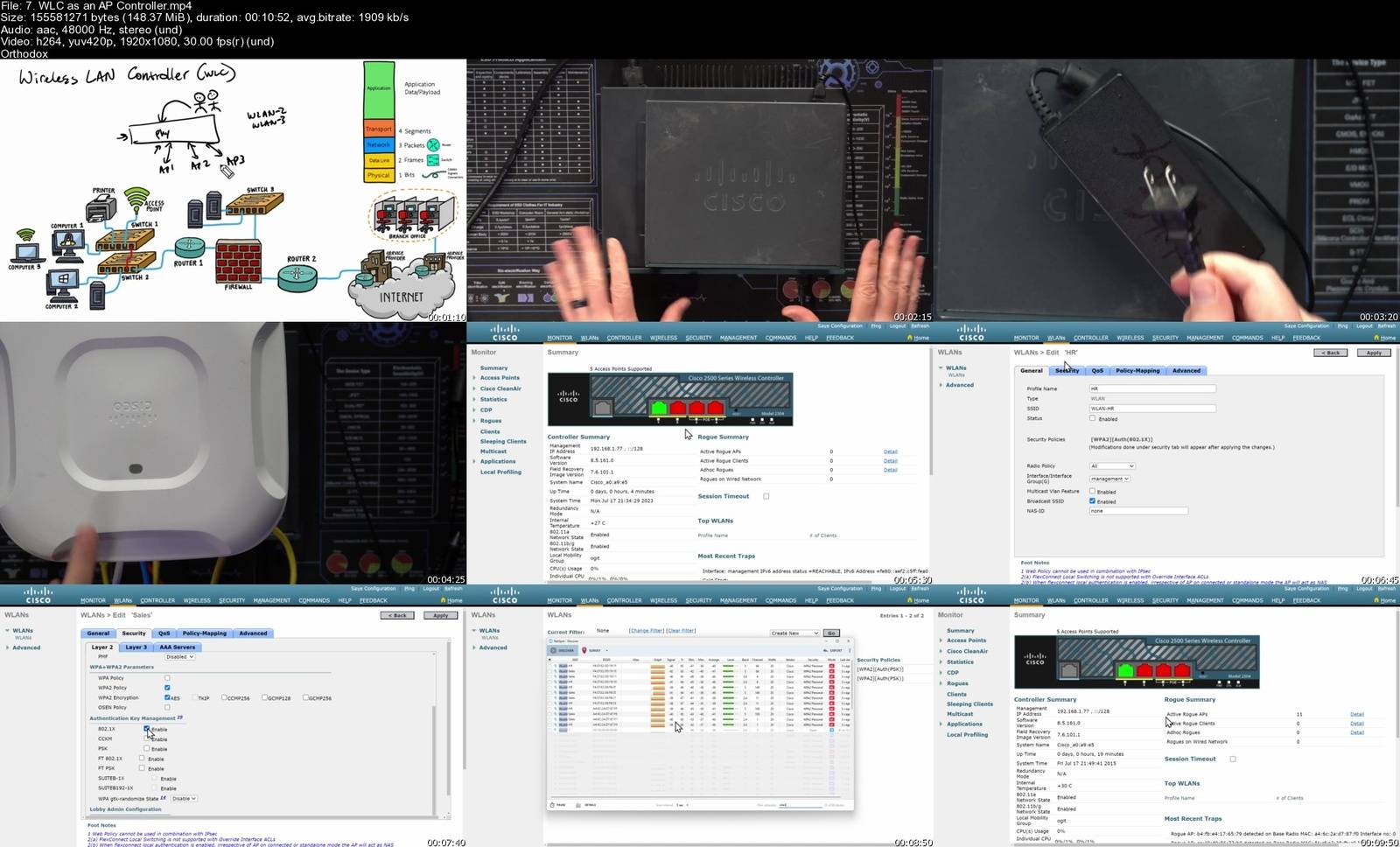This screenshot has height=847, width=1400.
Task: Select AAA Servers subtab in Sales WLAN
Action: pos(178,647)
